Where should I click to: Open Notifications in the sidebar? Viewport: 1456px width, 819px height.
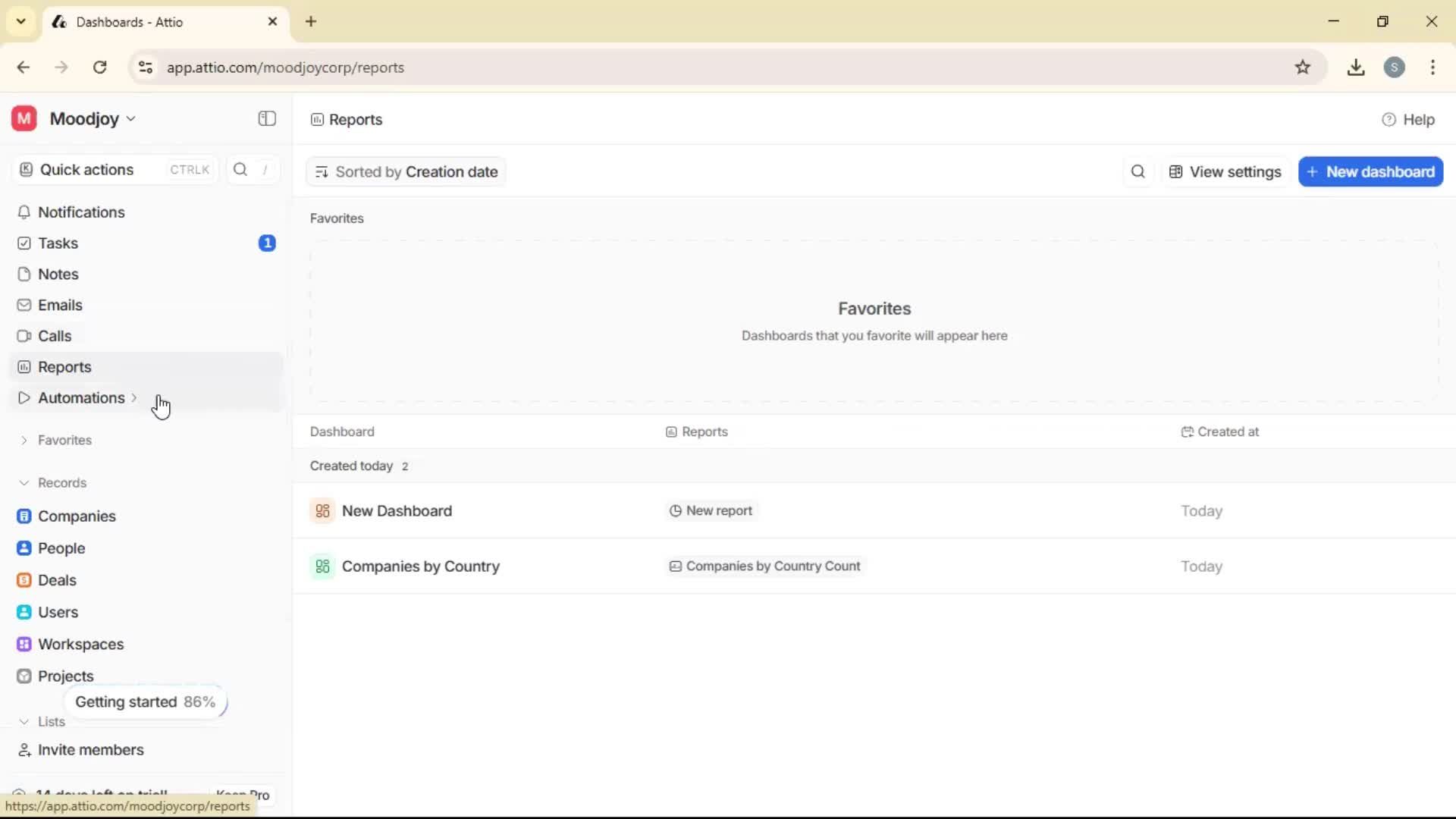coord(81,212)
